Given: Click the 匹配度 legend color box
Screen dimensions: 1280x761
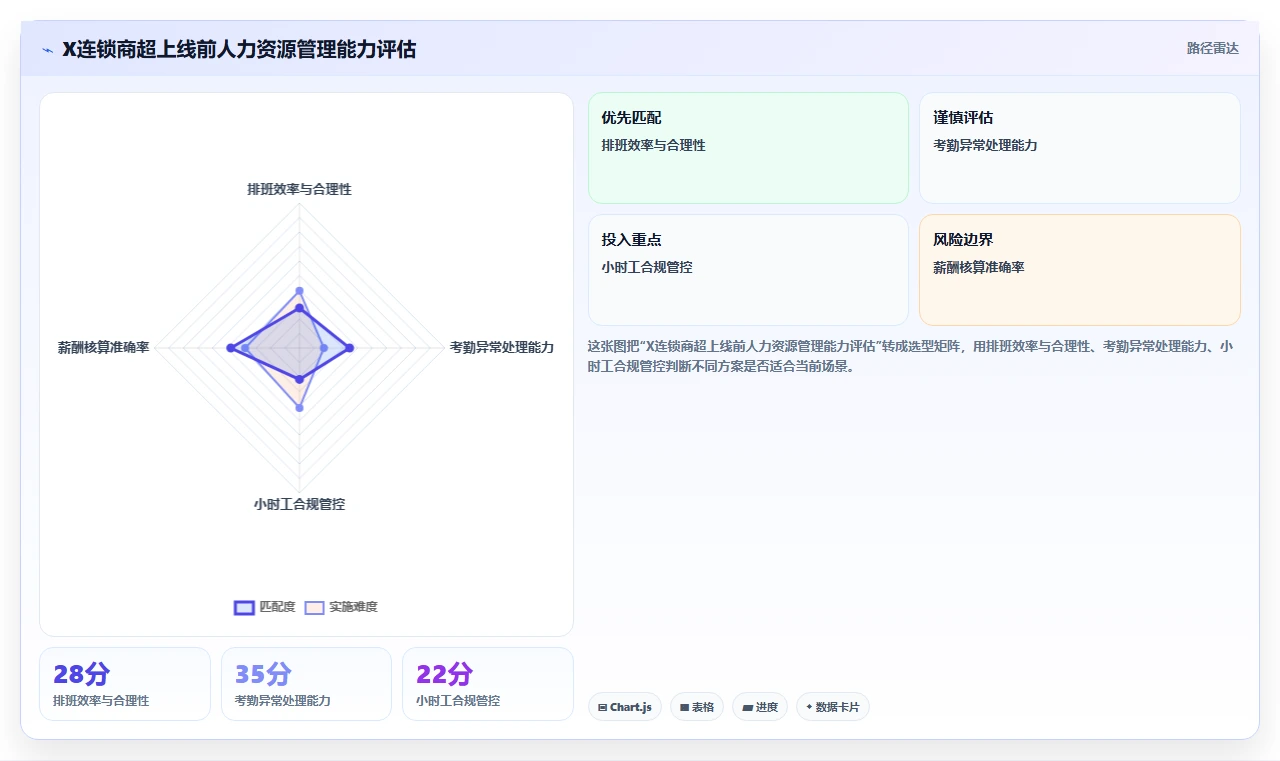Looking at the screenshot, I should 244,608.
